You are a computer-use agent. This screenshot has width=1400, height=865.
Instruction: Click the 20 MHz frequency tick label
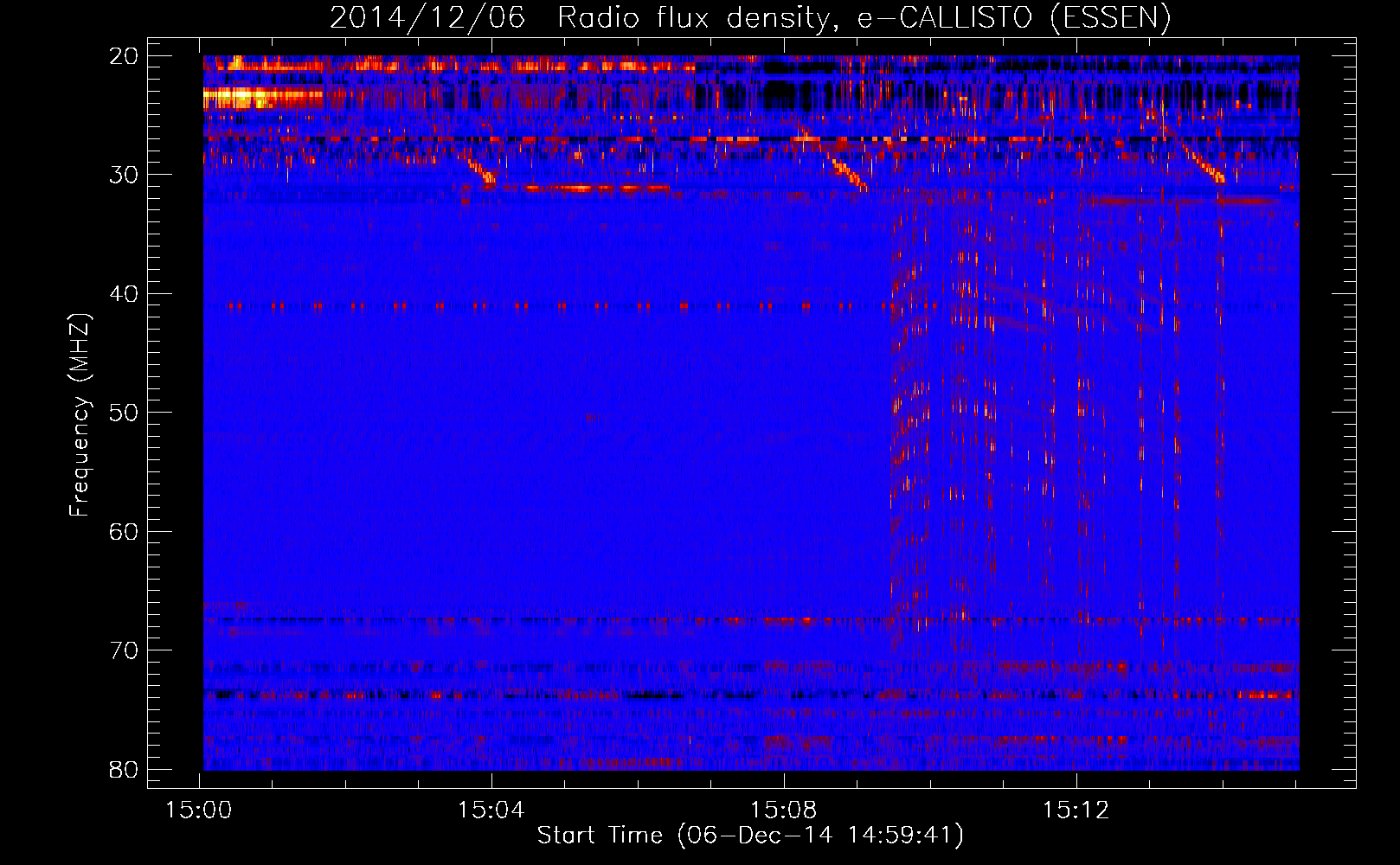point(124,56)
